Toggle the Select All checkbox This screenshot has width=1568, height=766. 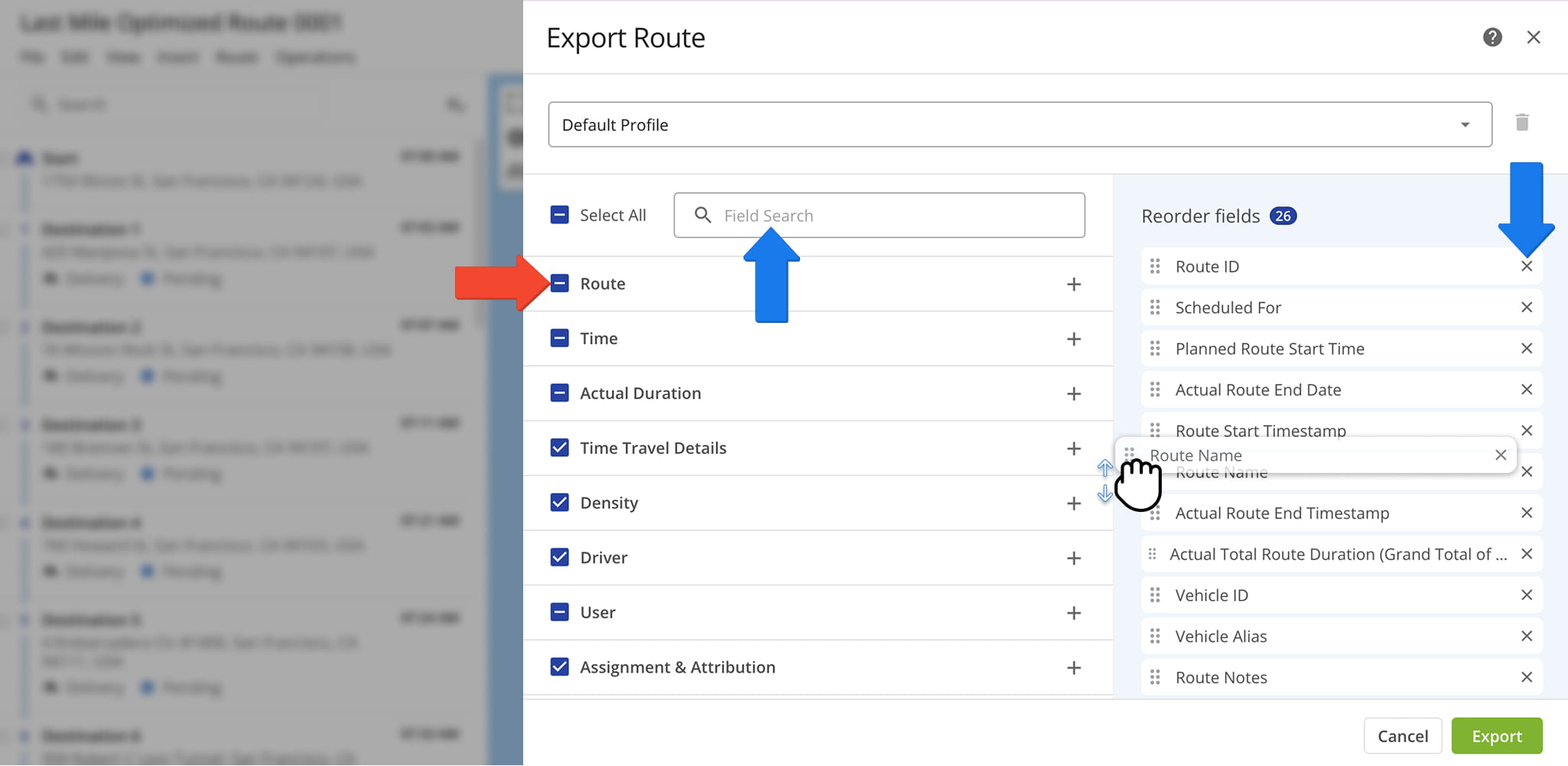pyautogui.click(x=559, y=215)
